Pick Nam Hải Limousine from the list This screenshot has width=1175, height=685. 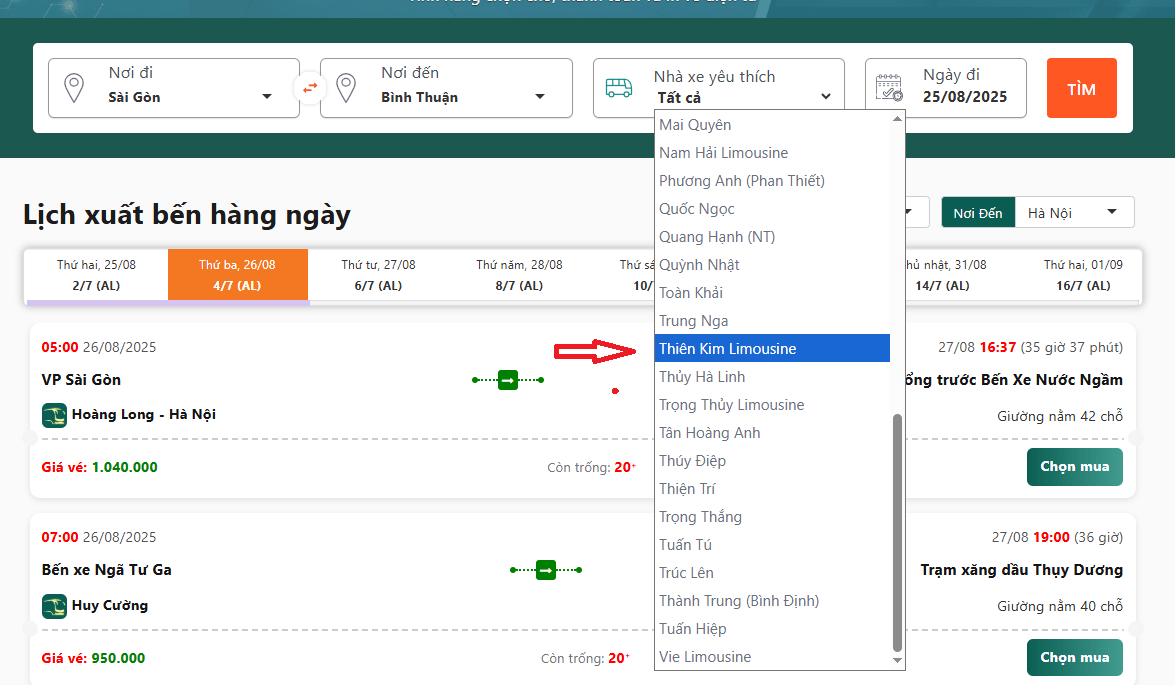coord(723,153)
